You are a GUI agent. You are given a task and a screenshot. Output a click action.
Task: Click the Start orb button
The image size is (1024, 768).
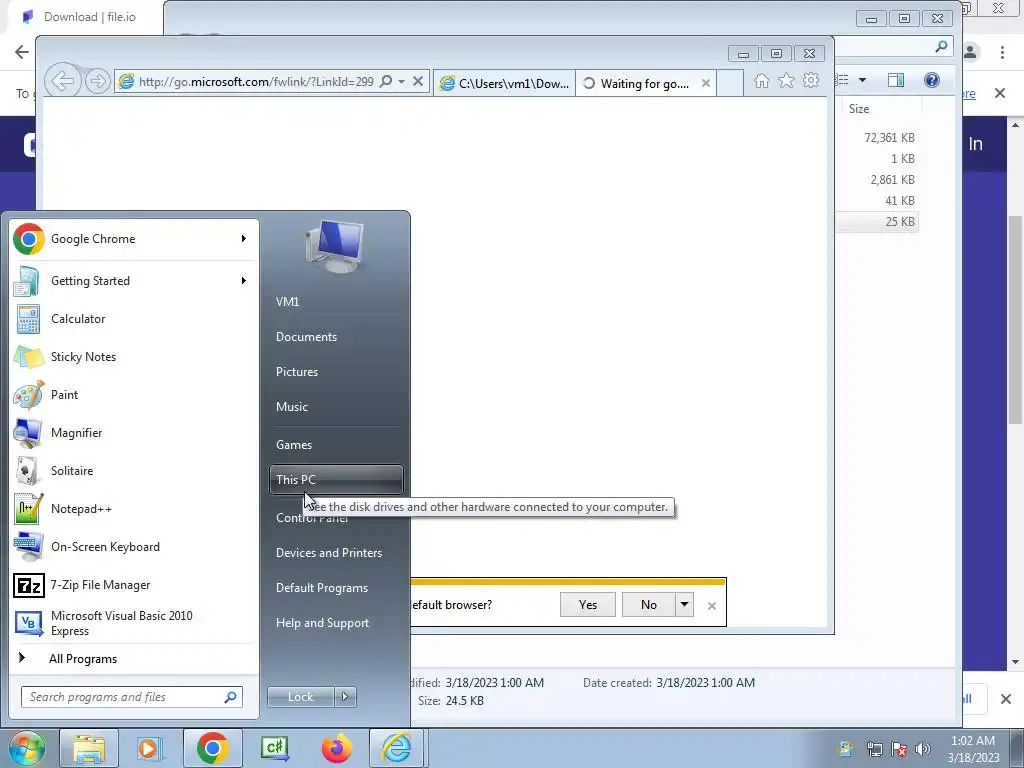point(26,748)
